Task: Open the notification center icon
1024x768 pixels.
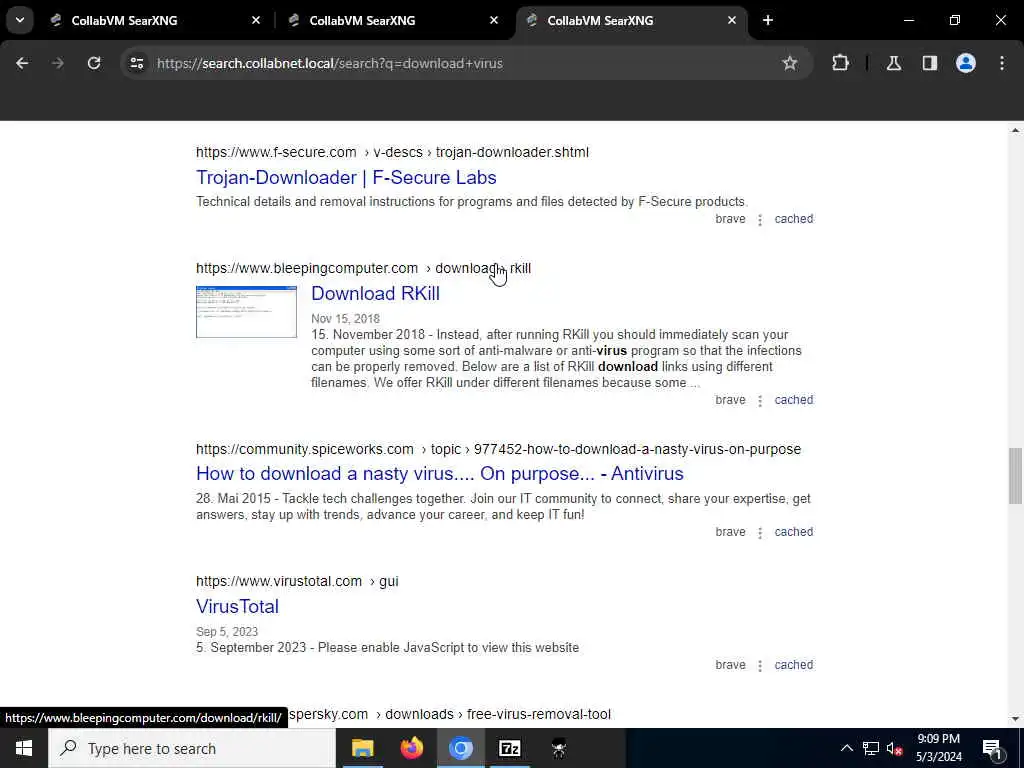Action: point(993,748)
